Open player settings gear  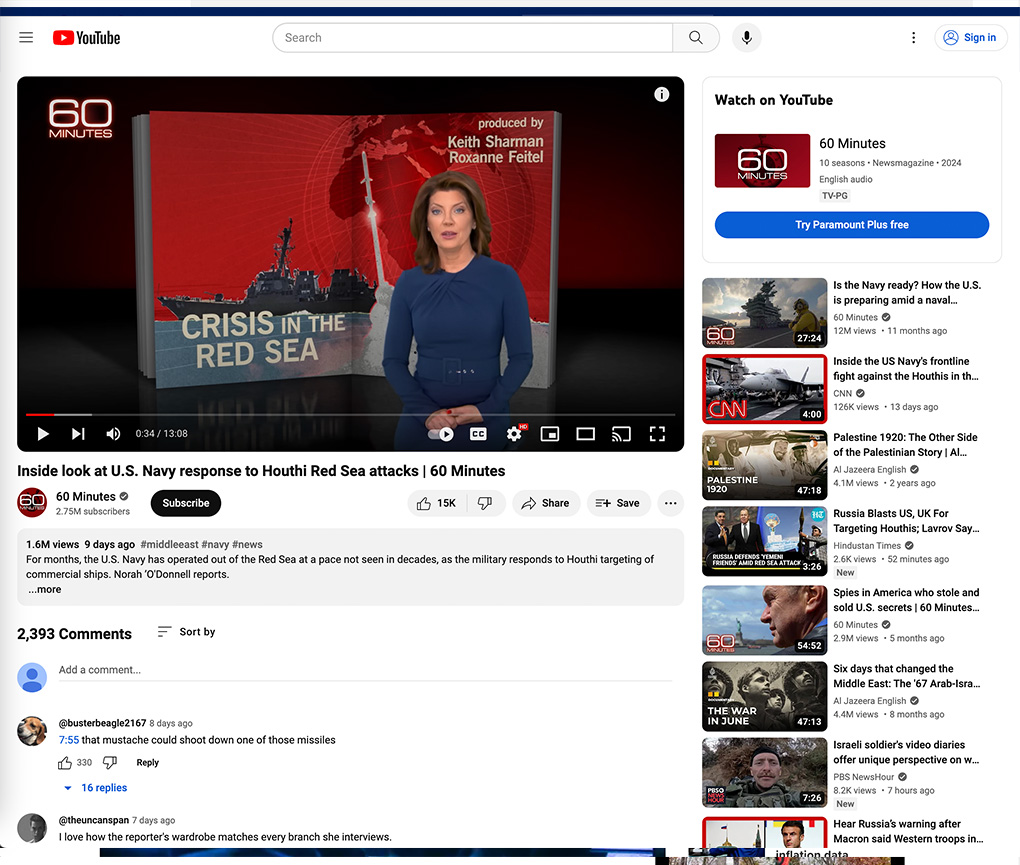(514, 434)
